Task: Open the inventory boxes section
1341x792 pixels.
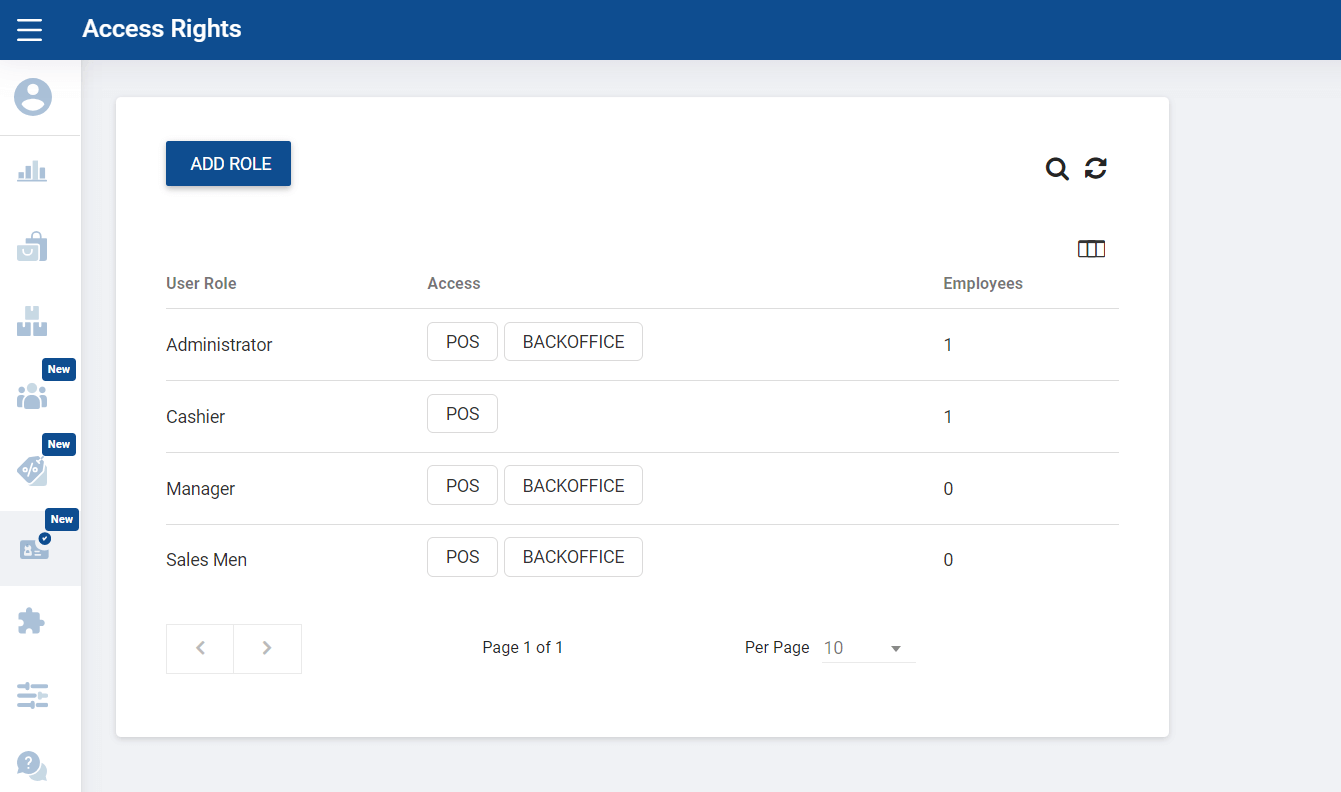Action: coord(32,321)
